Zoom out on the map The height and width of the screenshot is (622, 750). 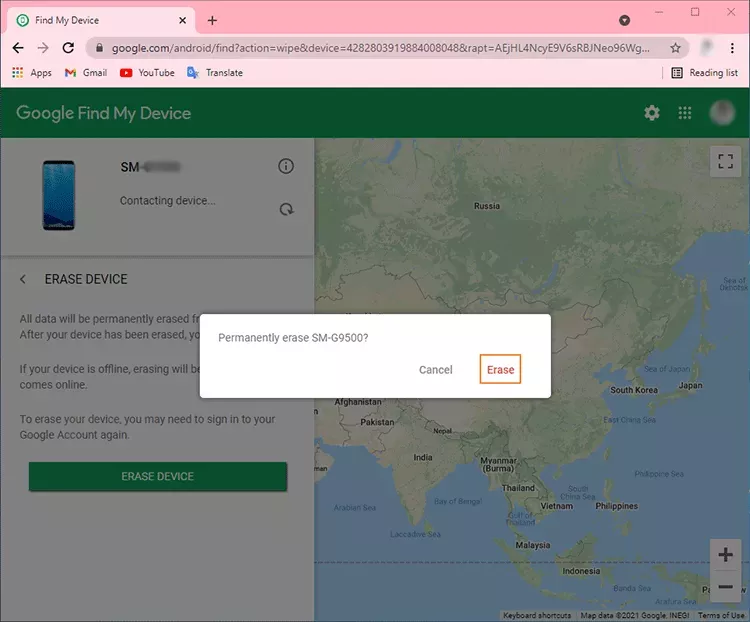point(725,586)
